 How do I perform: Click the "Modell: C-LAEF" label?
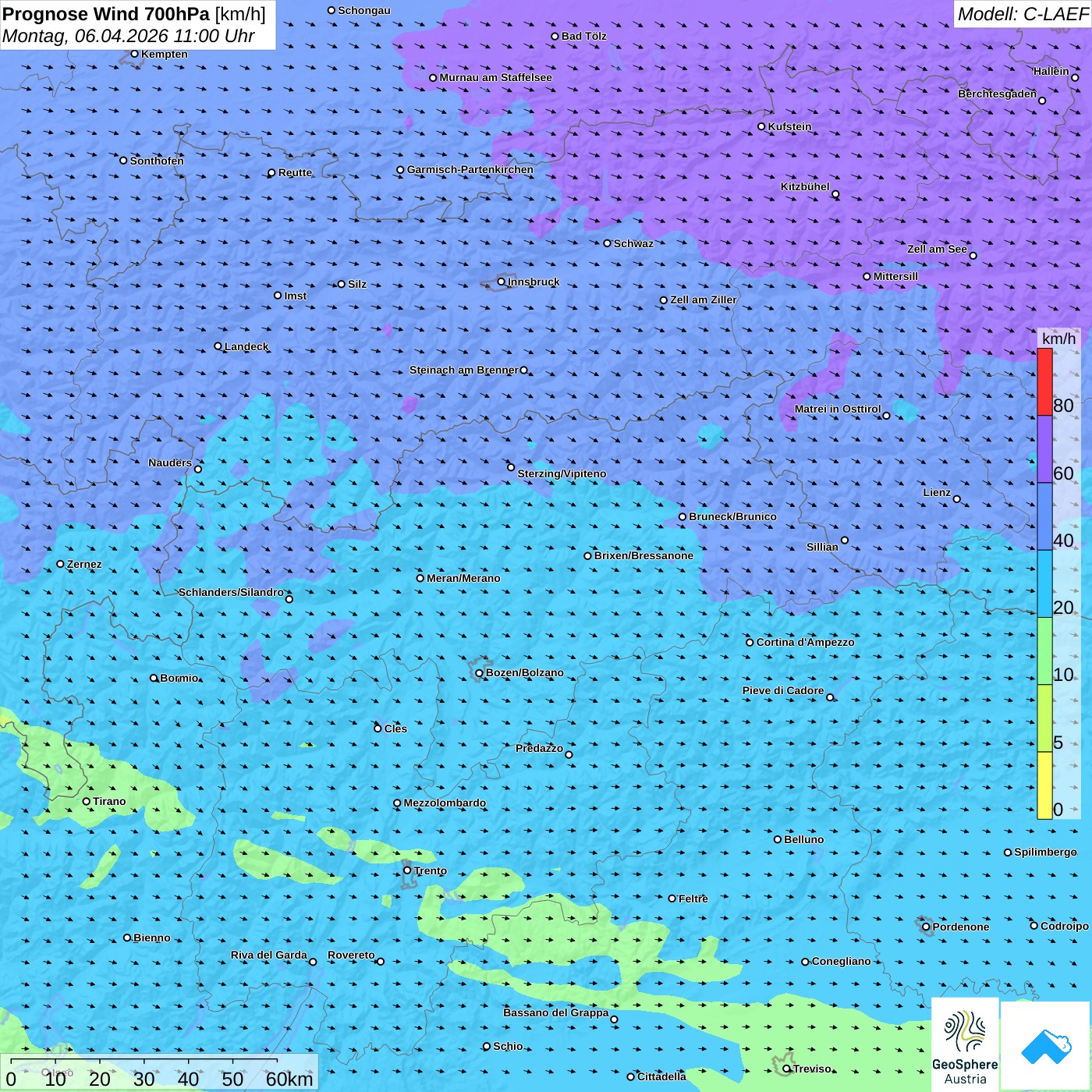[x=1023, y=14]
